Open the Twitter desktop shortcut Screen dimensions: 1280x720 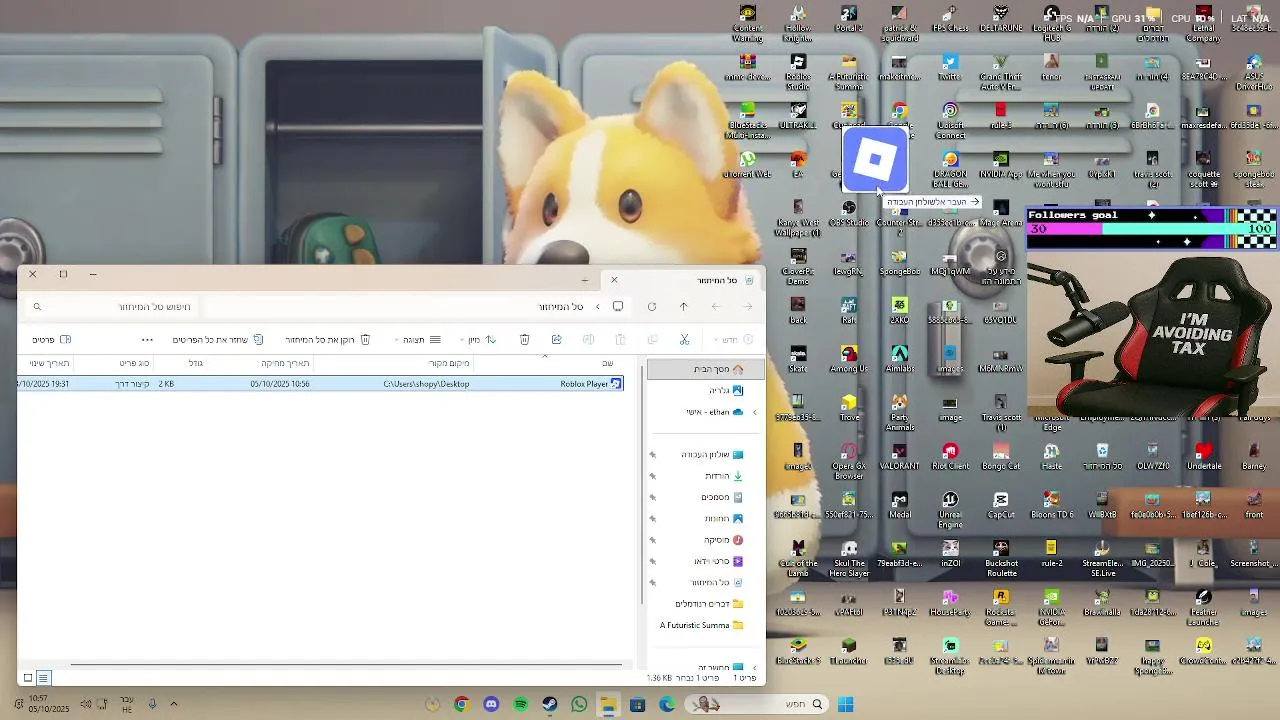pyautogui.click(x=950, y=68)
